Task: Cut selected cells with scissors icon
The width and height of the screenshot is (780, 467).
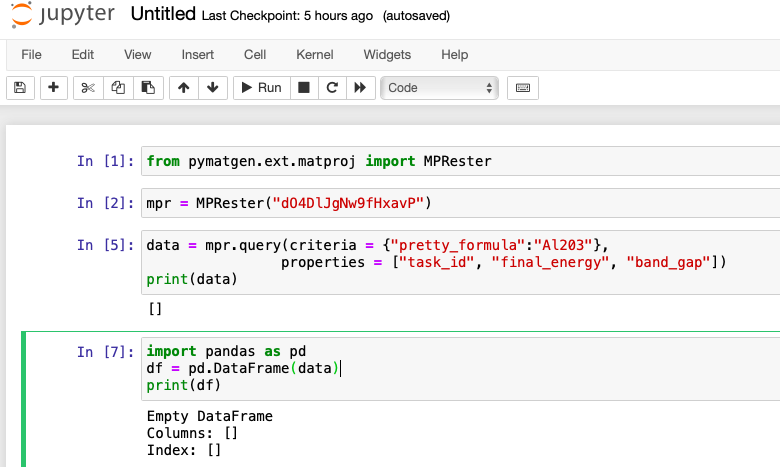Action: click(x=88, y=88)
